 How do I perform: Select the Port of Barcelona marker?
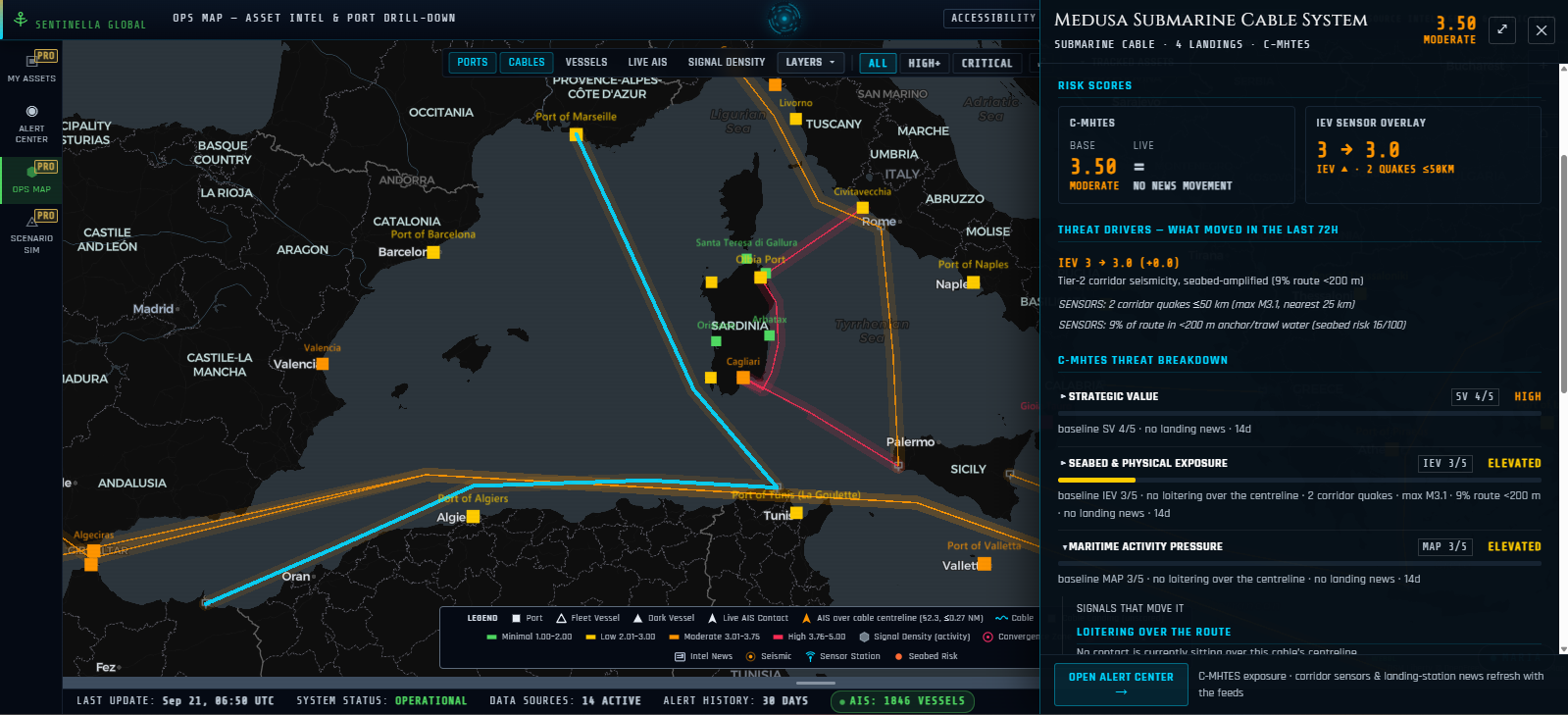click(x=433, y=252)
